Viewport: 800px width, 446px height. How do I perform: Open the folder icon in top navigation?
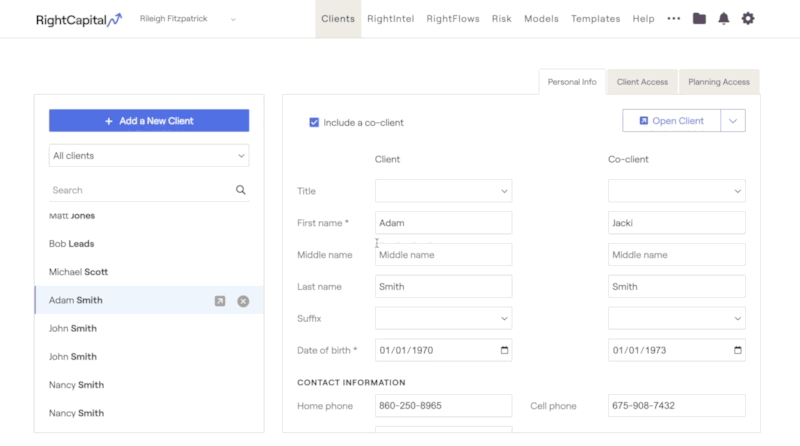click(699, 19)
